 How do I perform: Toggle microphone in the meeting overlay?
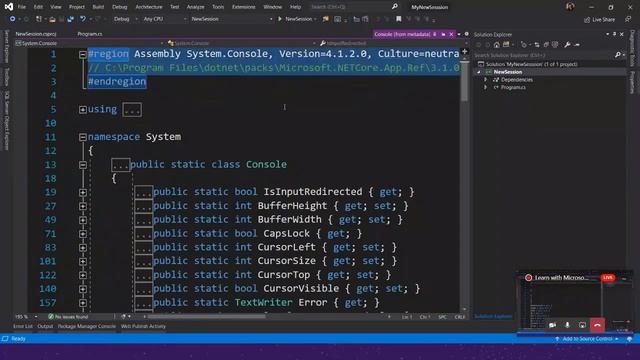coord(567,325)
